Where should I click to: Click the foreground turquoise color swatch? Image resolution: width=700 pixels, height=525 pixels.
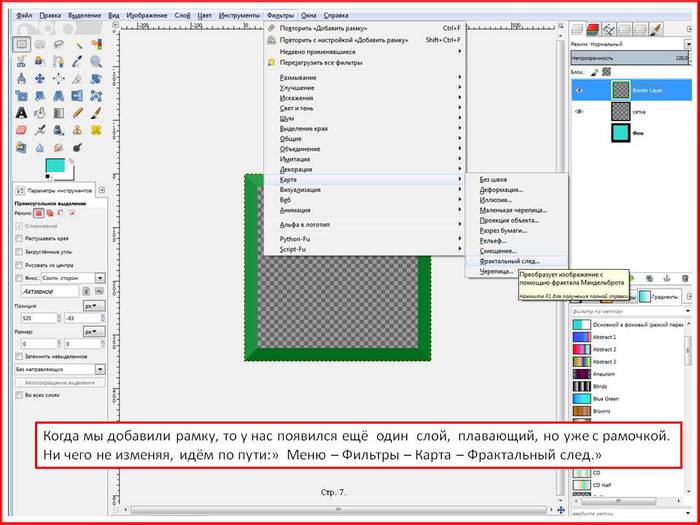coord(55,167)
